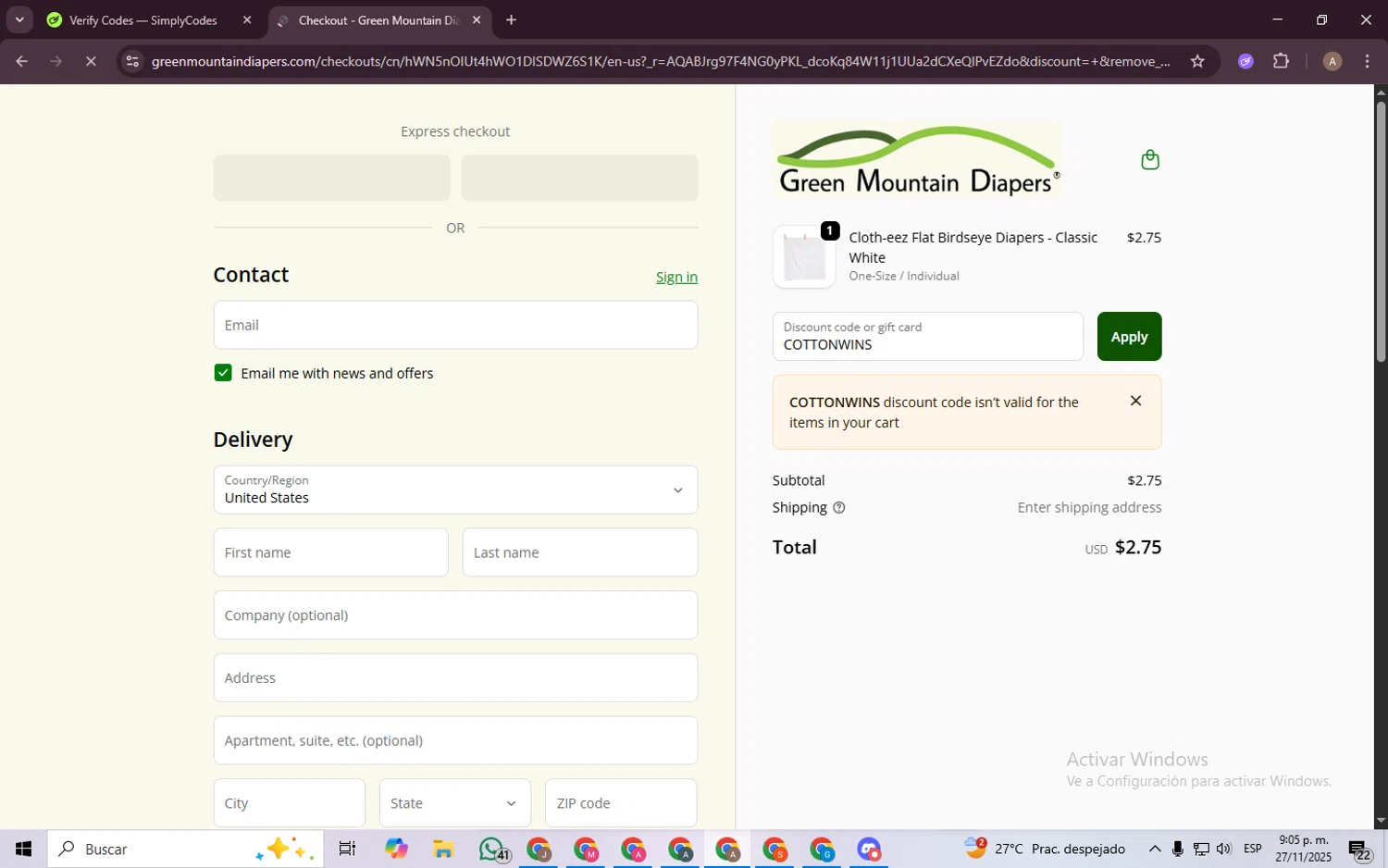The image size is (1388, 868).
Task: Click the Cloth-eez diaper product thumbnail
Action: 804,257
